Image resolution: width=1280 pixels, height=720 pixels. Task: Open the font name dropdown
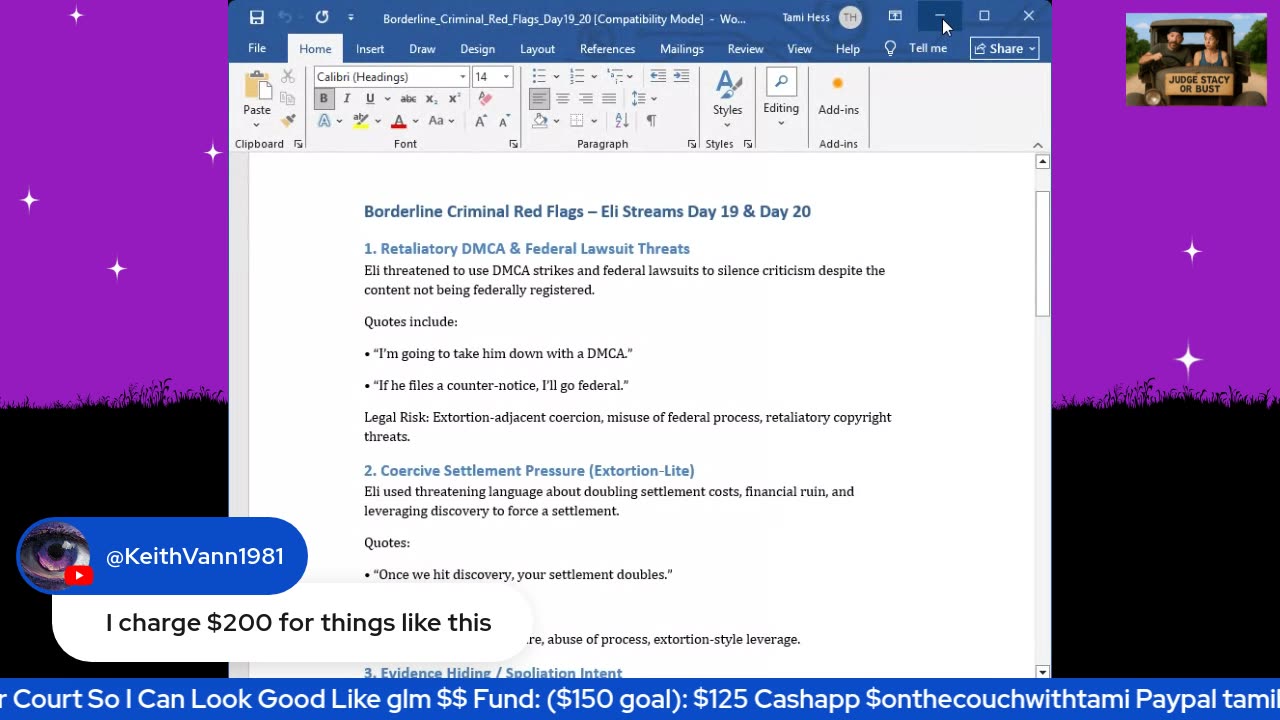[462, 77]
